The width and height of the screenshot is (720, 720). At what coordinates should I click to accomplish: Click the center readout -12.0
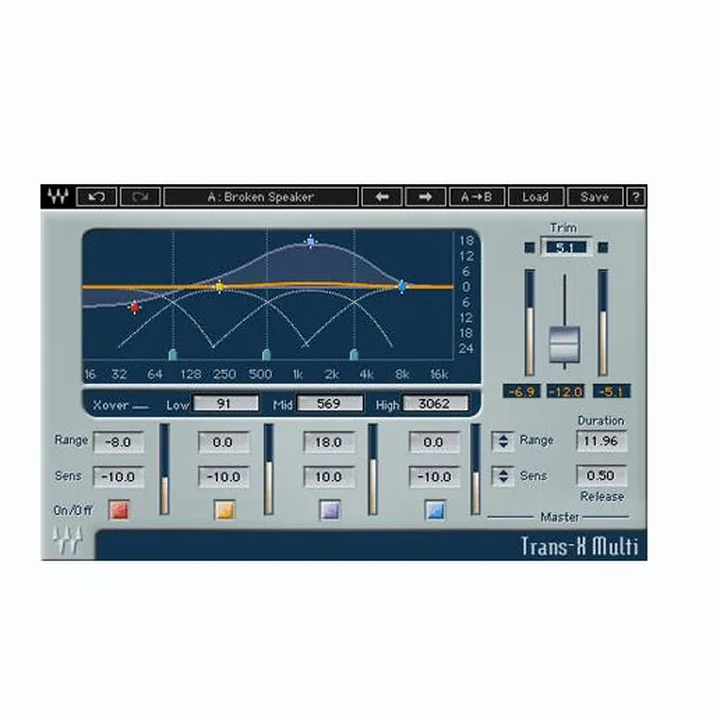565,392
